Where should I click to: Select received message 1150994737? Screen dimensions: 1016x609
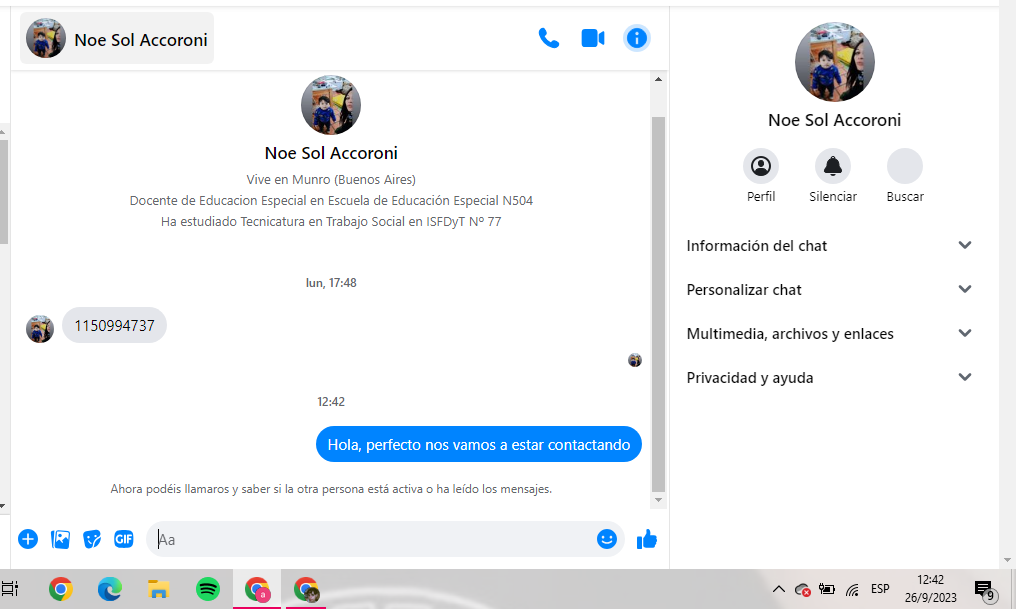[x=115, y=325]
